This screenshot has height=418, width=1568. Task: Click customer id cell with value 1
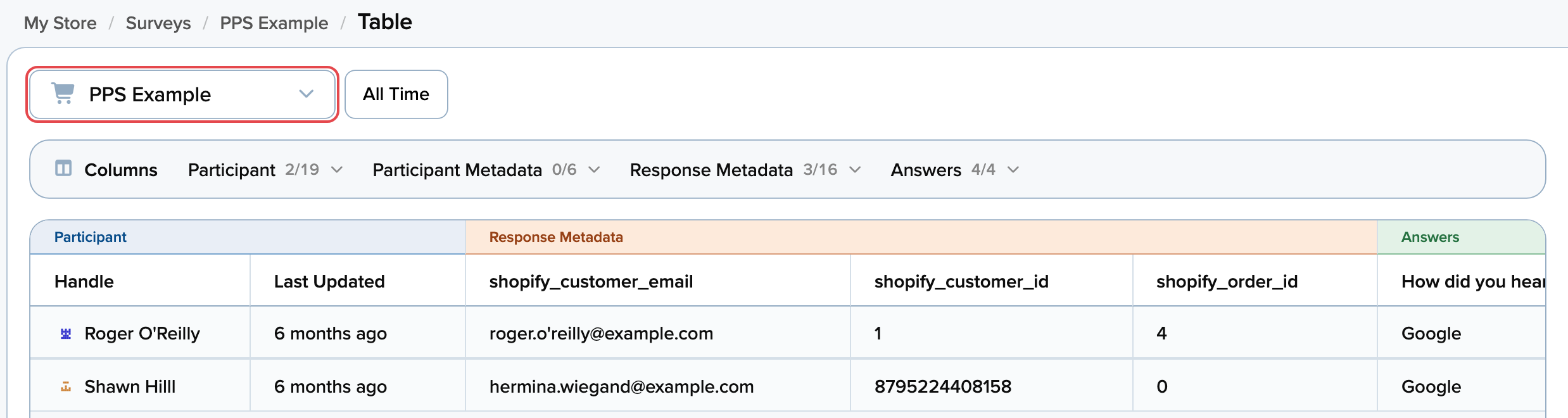[x=992, y=333]
